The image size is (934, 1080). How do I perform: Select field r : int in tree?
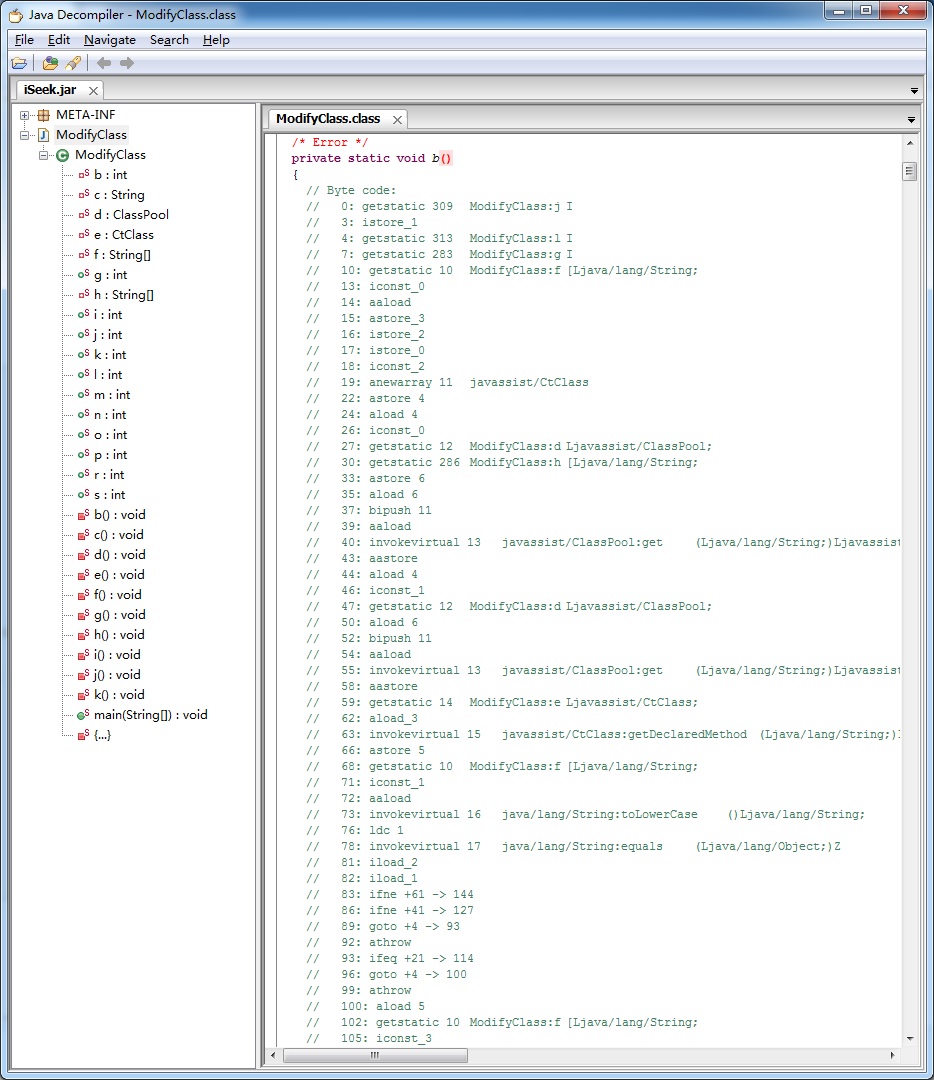pyautogui.click(x=110, y=475)
